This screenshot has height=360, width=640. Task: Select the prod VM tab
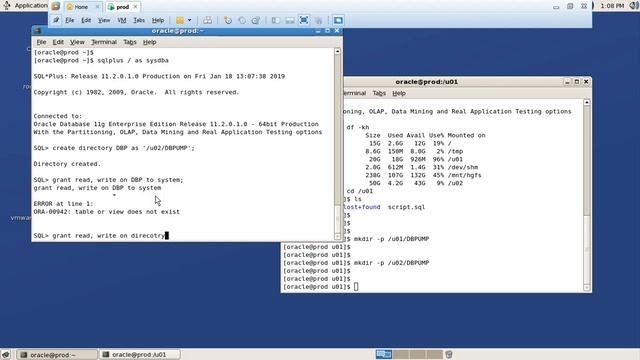122,7
